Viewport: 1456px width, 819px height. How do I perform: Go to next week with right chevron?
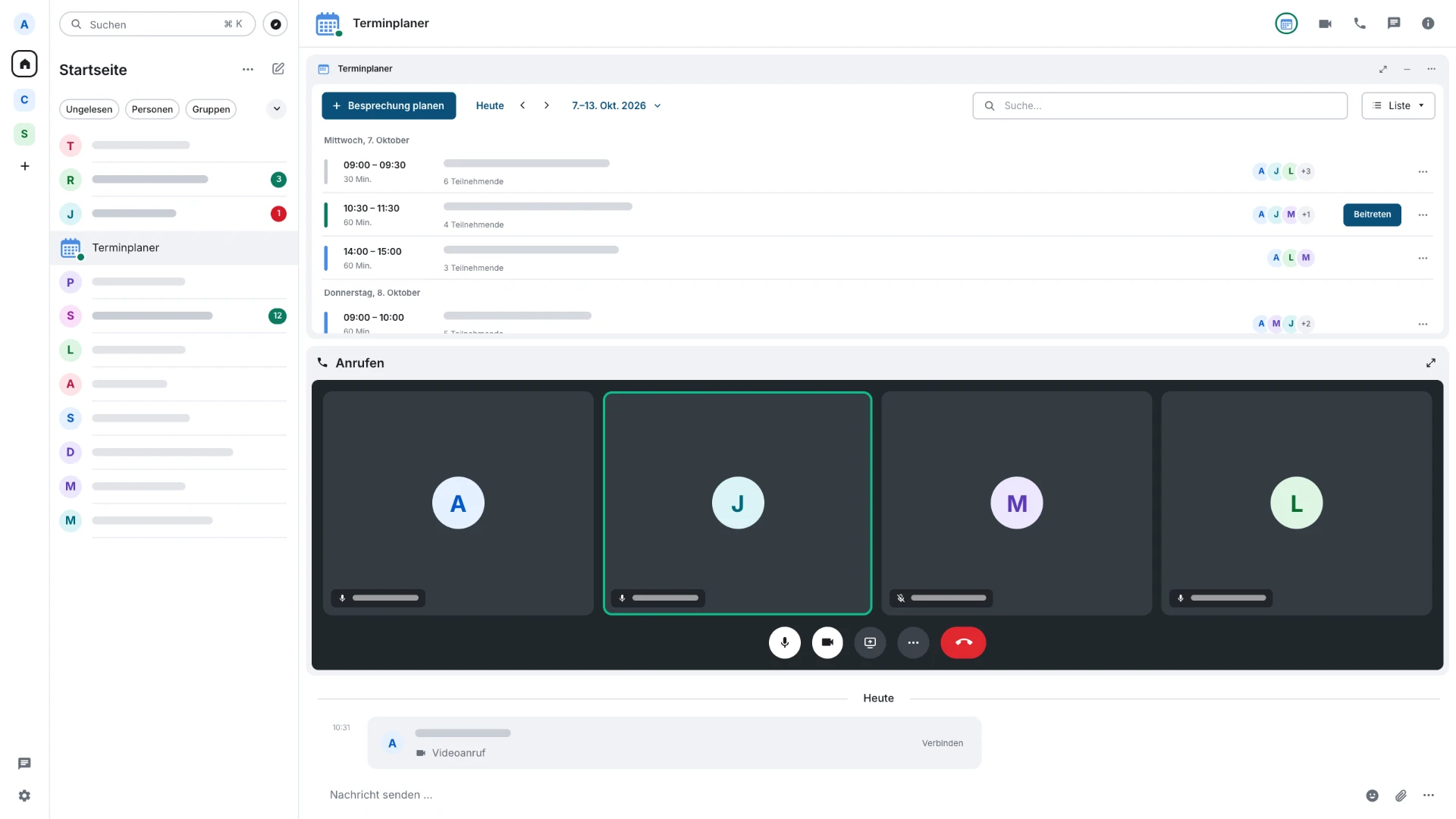[547, 106]
